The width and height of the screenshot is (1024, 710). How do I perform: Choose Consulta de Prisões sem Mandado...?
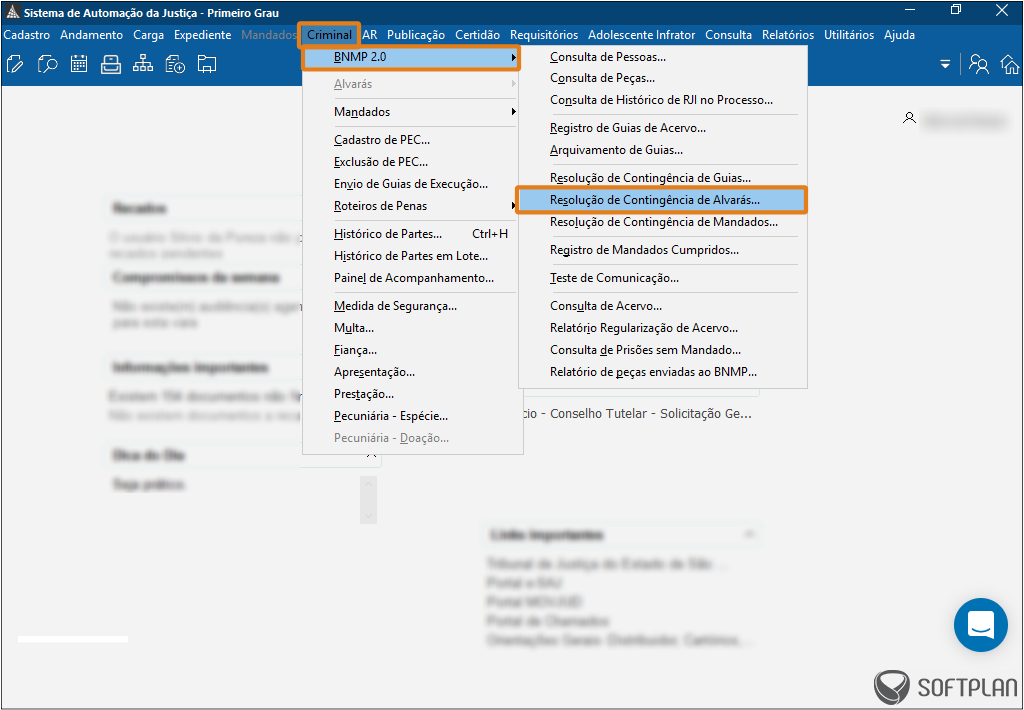coord(663,349)
